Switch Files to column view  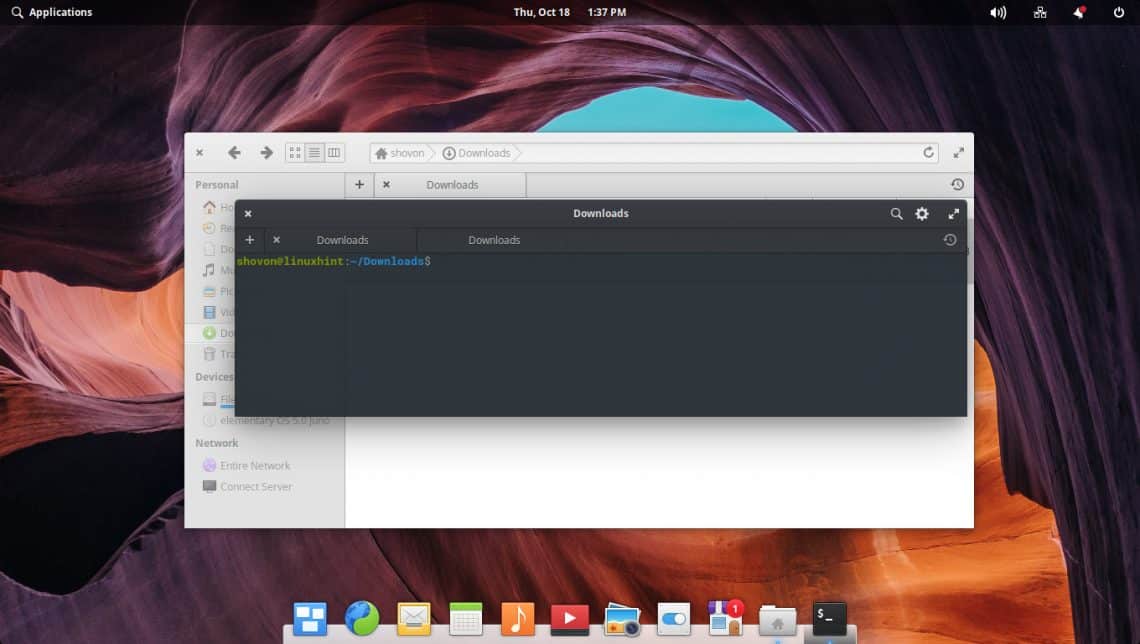[334, 153]
